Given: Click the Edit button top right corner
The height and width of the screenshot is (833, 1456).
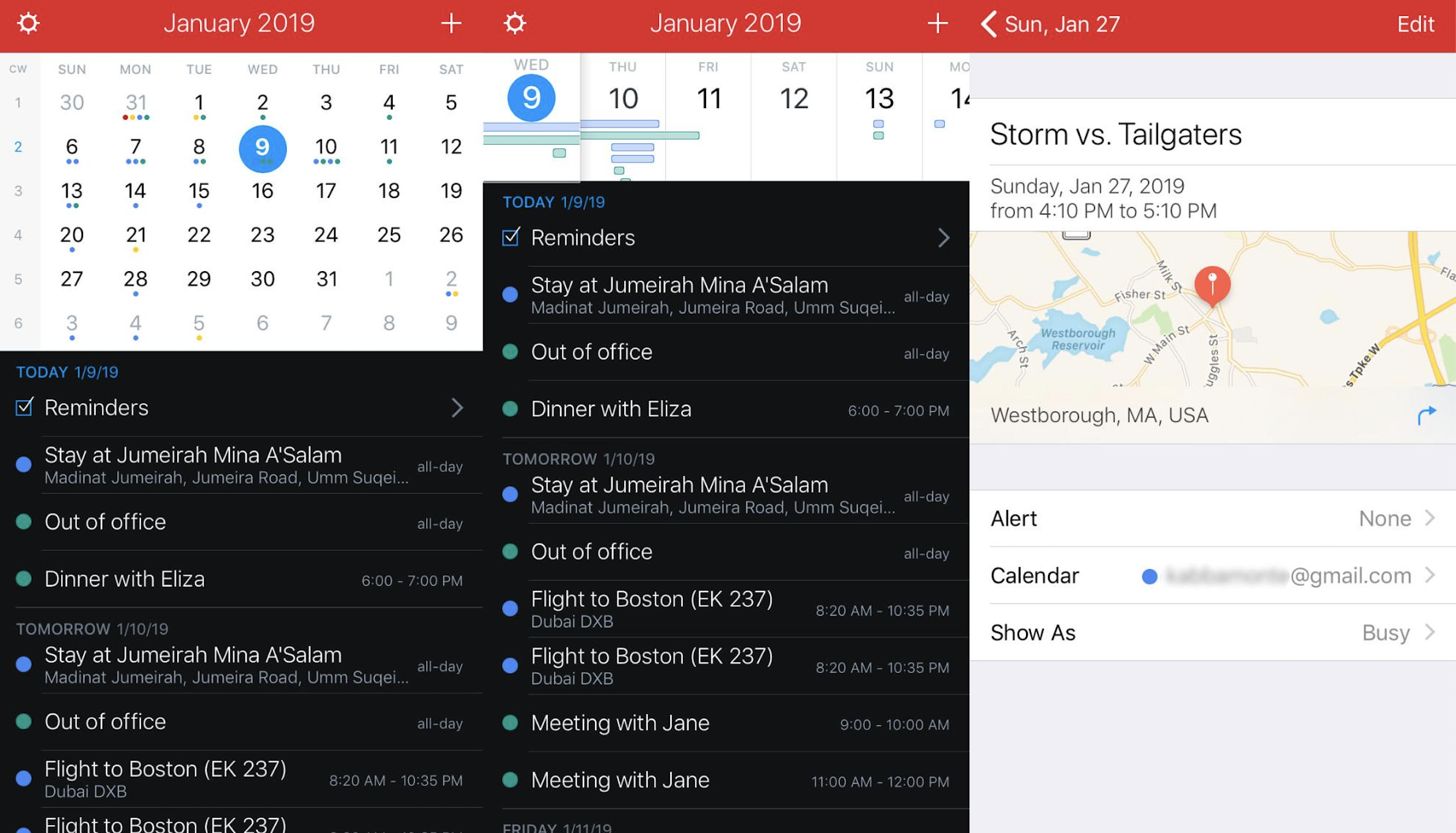Looking at the screenshot, I should (x=1417, y=23).
